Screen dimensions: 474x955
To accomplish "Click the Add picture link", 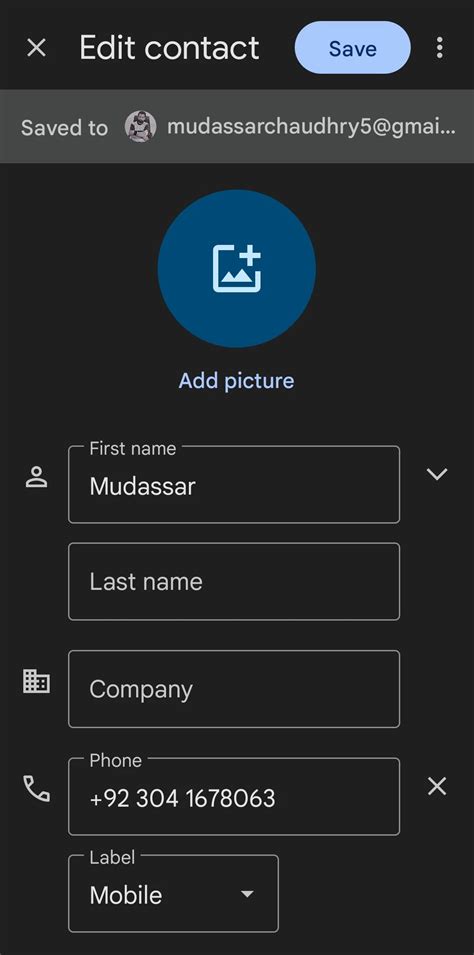I will [237, 381].
